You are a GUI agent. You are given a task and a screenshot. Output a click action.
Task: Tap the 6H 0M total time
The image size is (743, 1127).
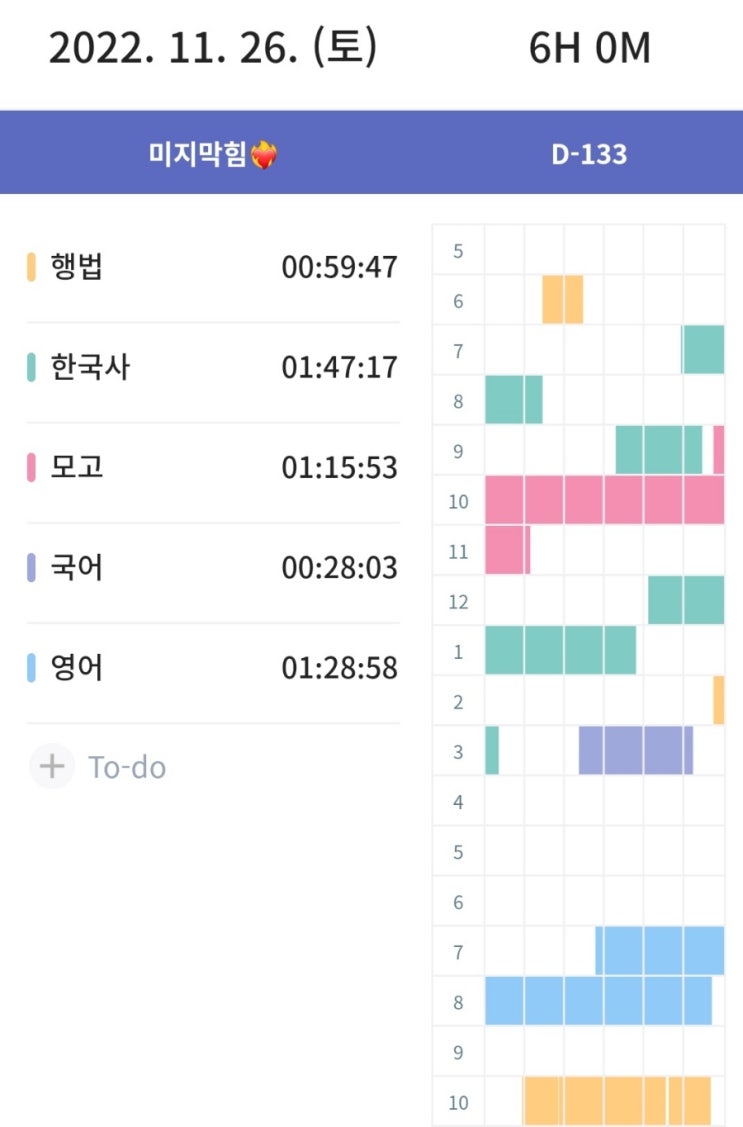(x=590, y=49)
